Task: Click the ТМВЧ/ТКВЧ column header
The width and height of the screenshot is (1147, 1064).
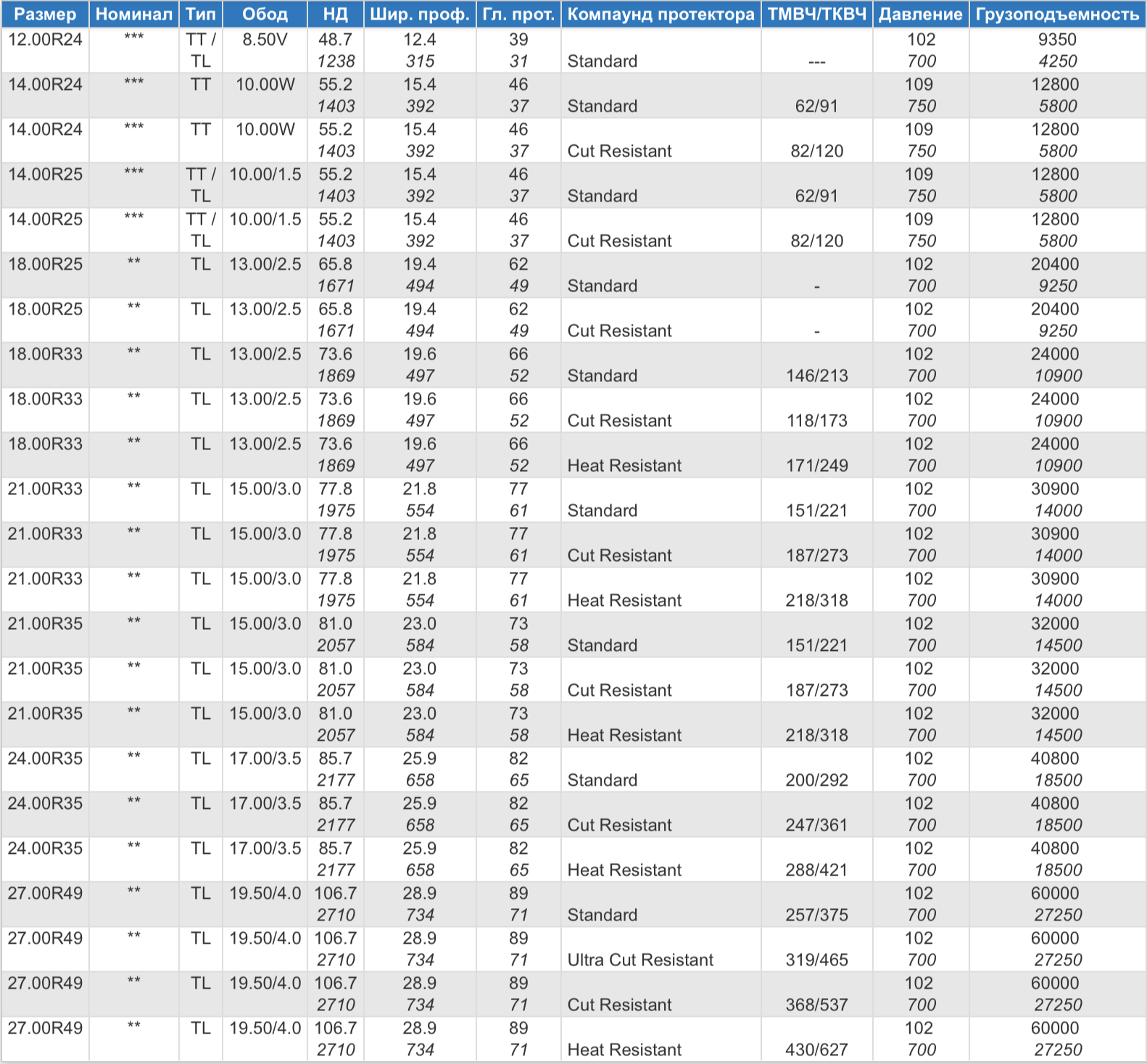Action: [x=817, y=14]
